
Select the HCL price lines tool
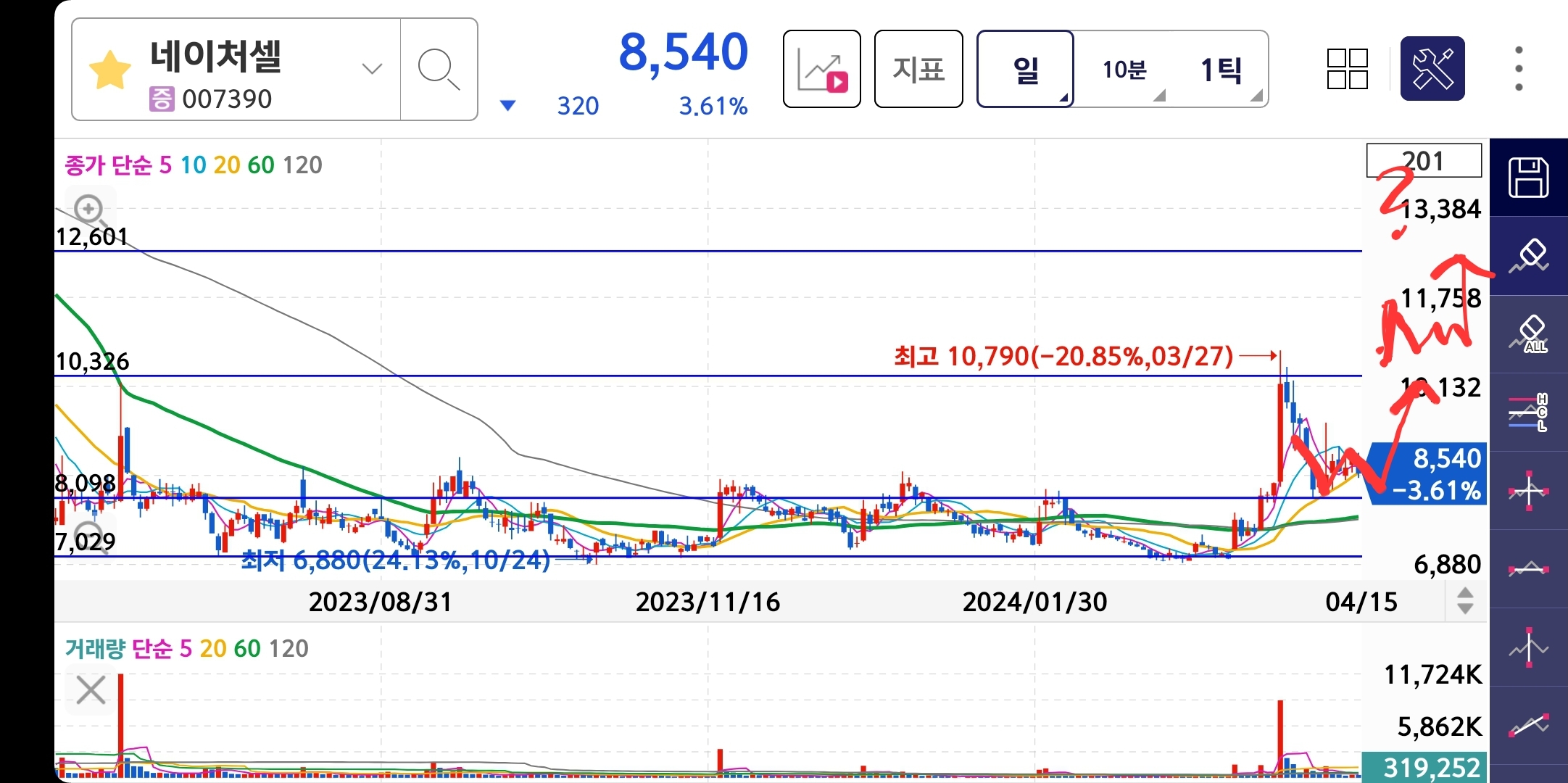point(1528,413)
